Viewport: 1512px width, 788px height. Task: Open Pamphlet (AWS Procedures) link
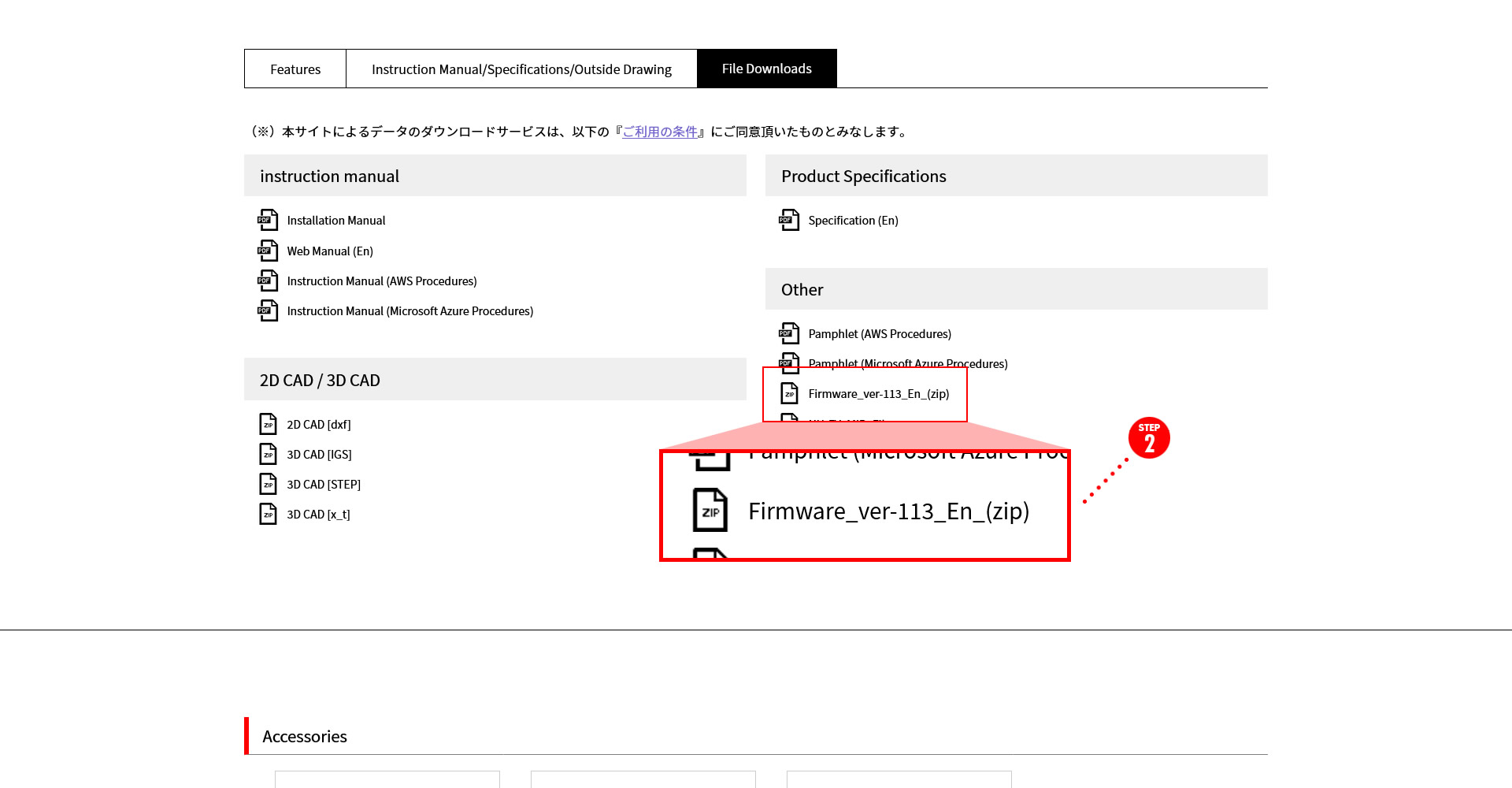point(880,334)
